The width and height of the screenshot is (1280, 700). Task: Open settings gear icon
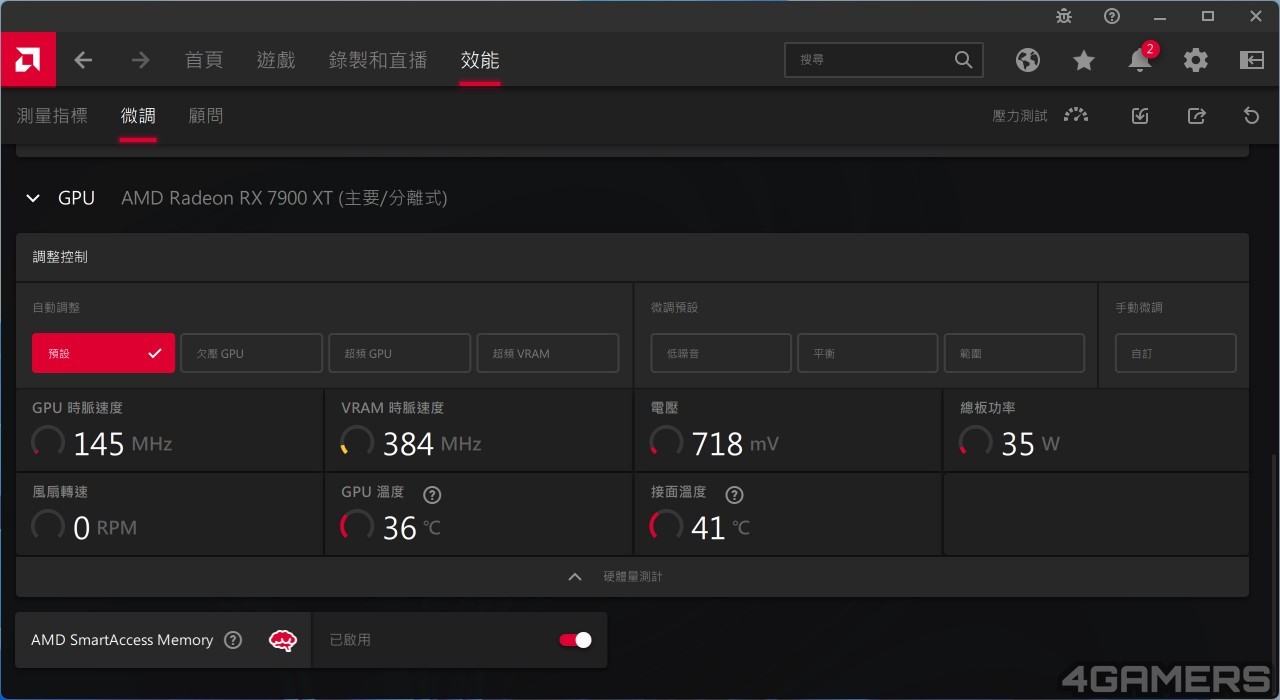[1196, 60]
